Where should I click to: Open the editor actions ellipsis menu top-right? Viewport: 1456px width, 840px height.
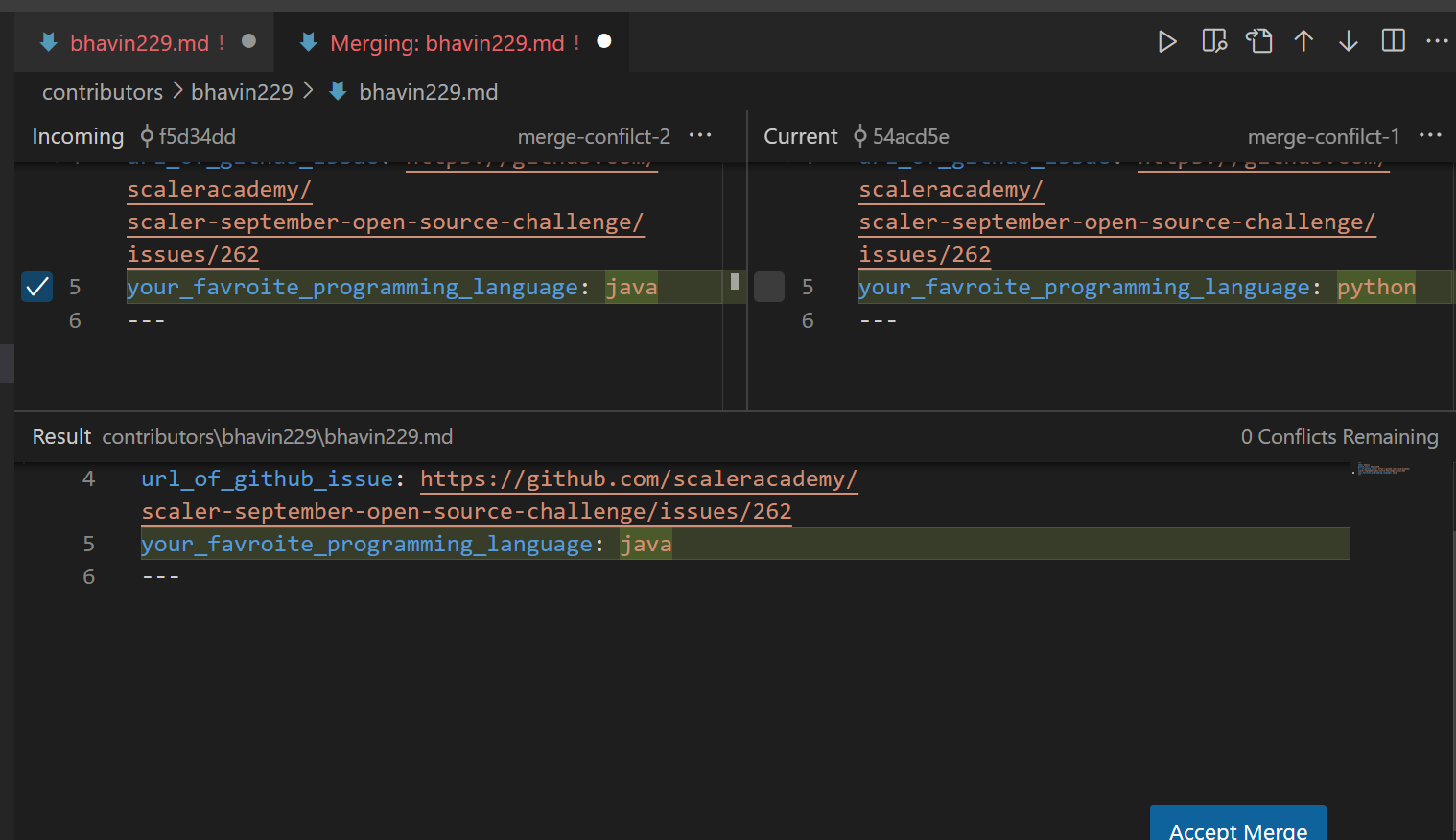pos(1437,41)
